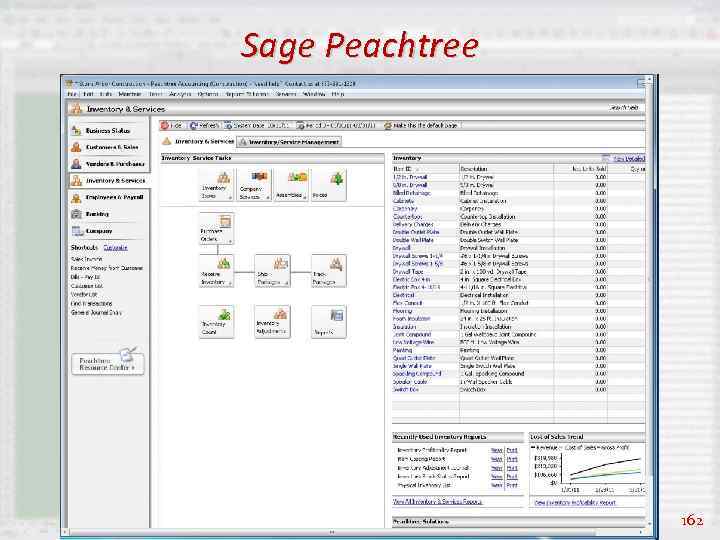This screenshot has width=720, height=540.
Task: Click the Company Services task icon
Action: [254, 185]
